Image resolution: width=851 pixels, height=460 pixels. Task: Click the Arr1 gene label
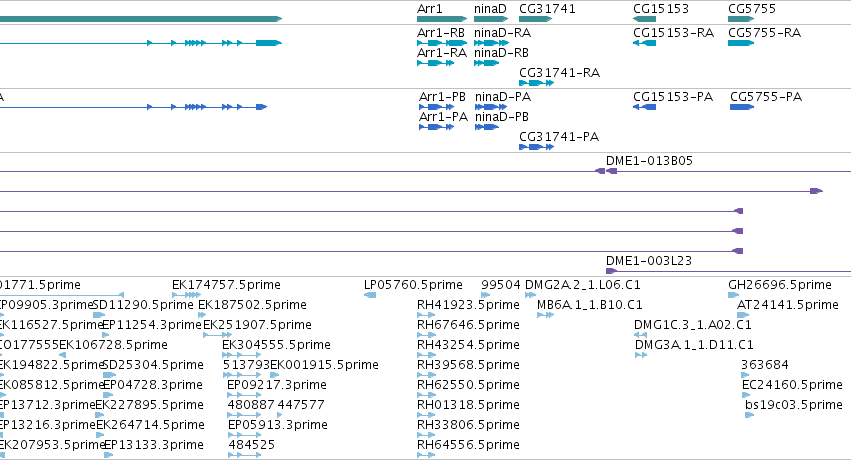tap(430, 9)
